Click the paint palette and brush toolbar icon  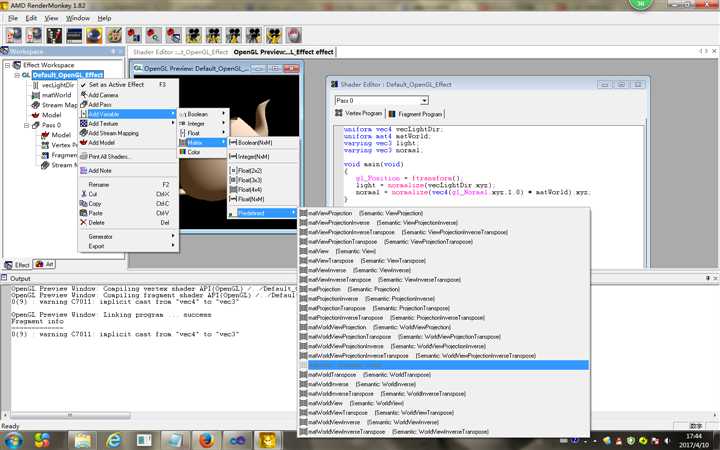coord(114,35)
